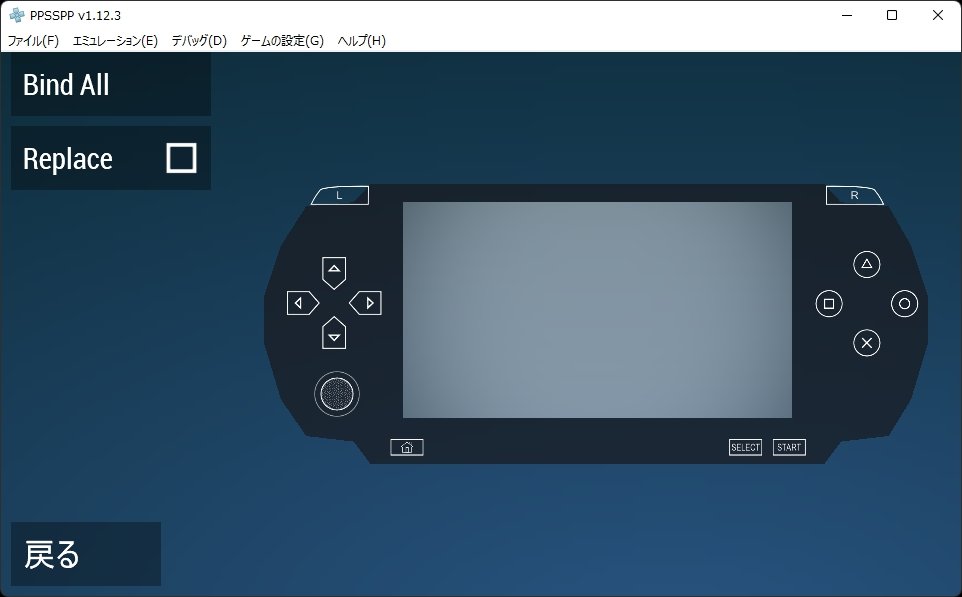This screenshot has height=597, width=962.
Task: Open the ゲームの設定(G) menu
Action: pos(282,40)
